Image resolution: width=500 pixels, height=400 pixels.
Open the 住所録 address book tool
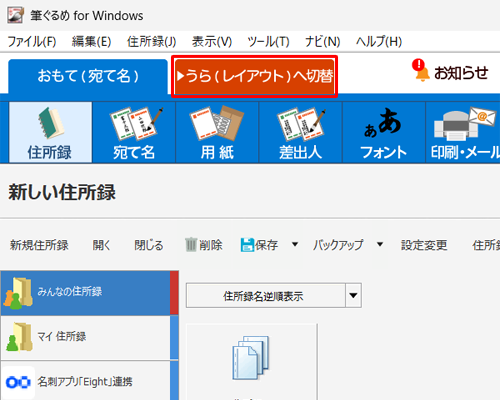point(50,132)
